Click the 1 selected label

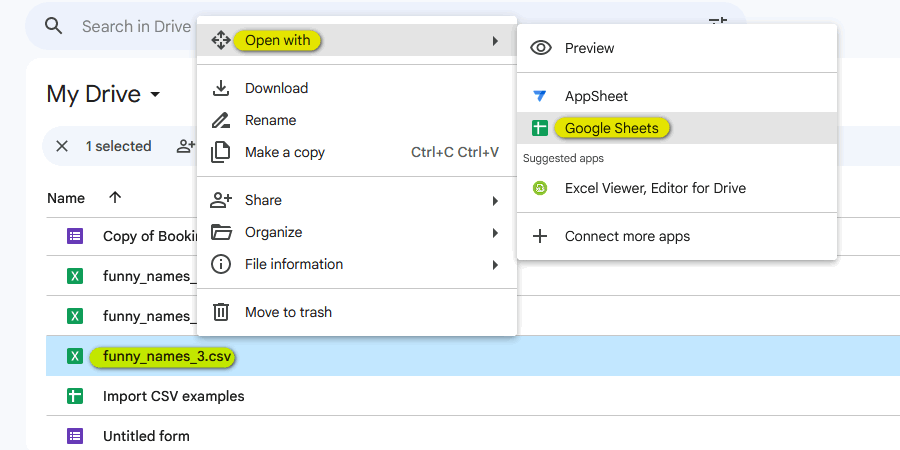click(x=119, y=146)
